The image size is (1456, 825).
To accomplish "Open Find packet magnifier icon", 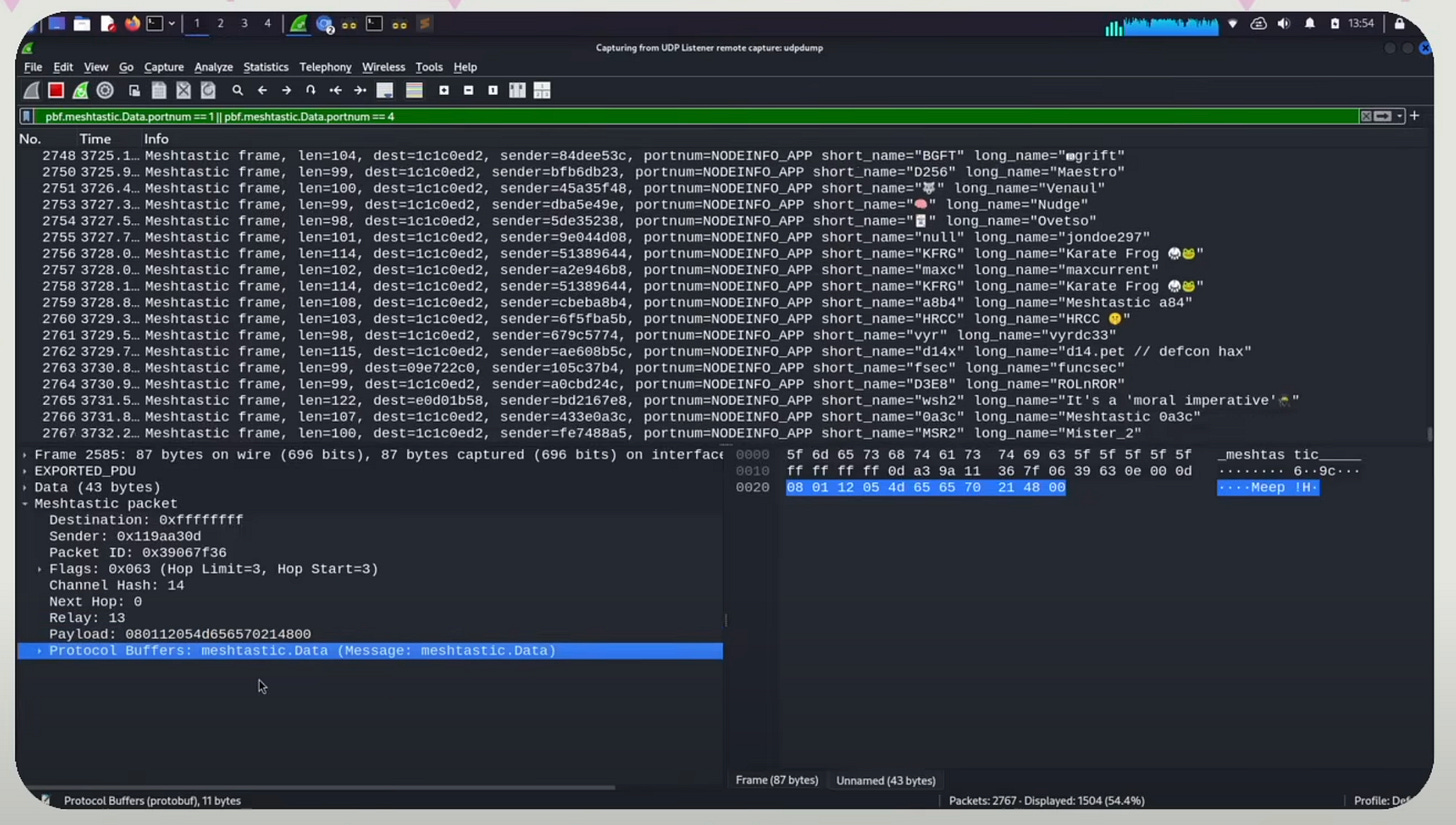I will pyautogui.click(x=238, y=91).
